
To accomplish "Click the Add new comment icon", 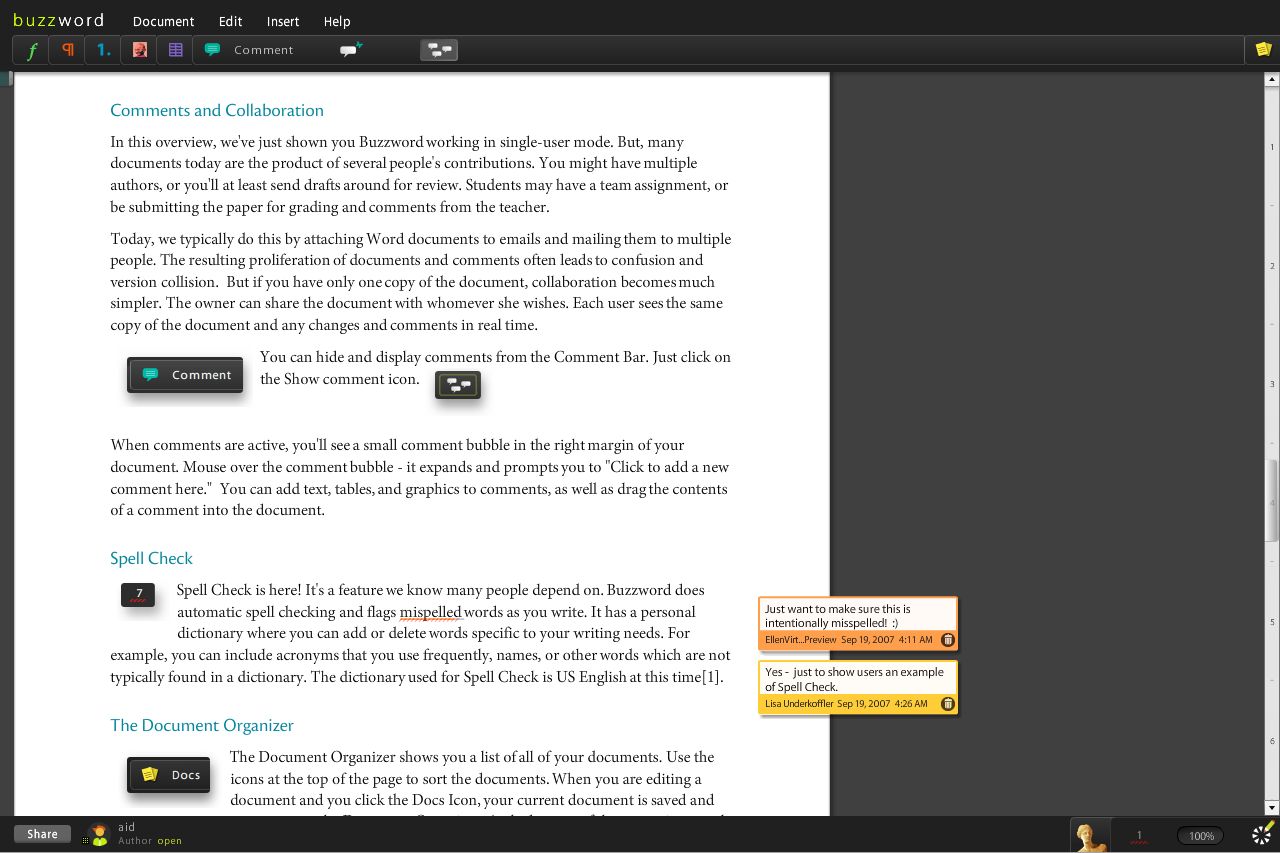I will point(350,49).
